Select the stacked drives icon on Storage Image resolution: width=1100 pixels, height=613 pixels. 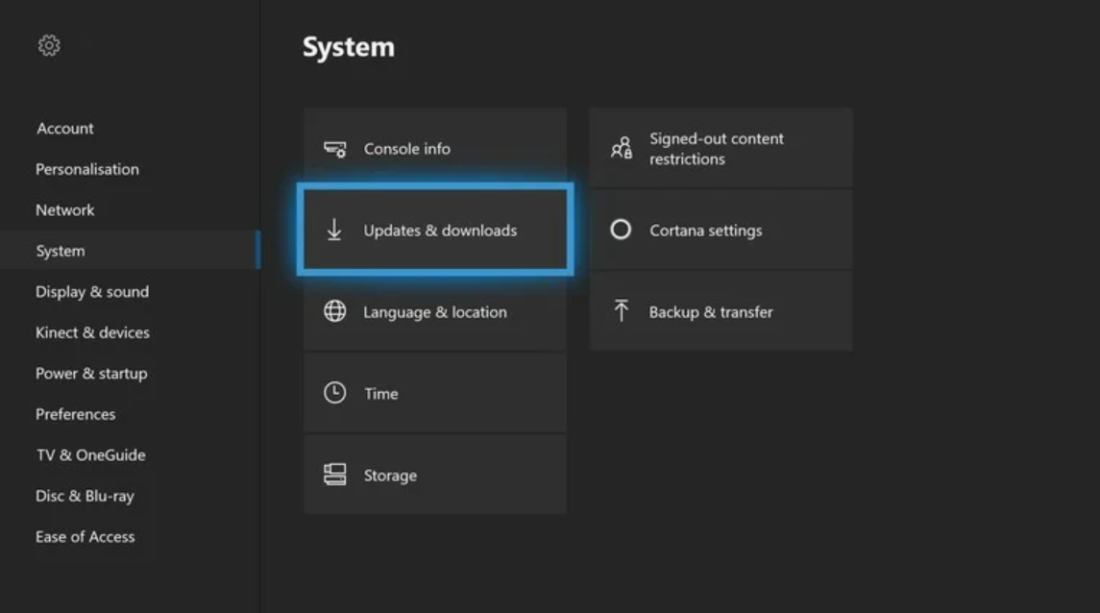(336, 475)
